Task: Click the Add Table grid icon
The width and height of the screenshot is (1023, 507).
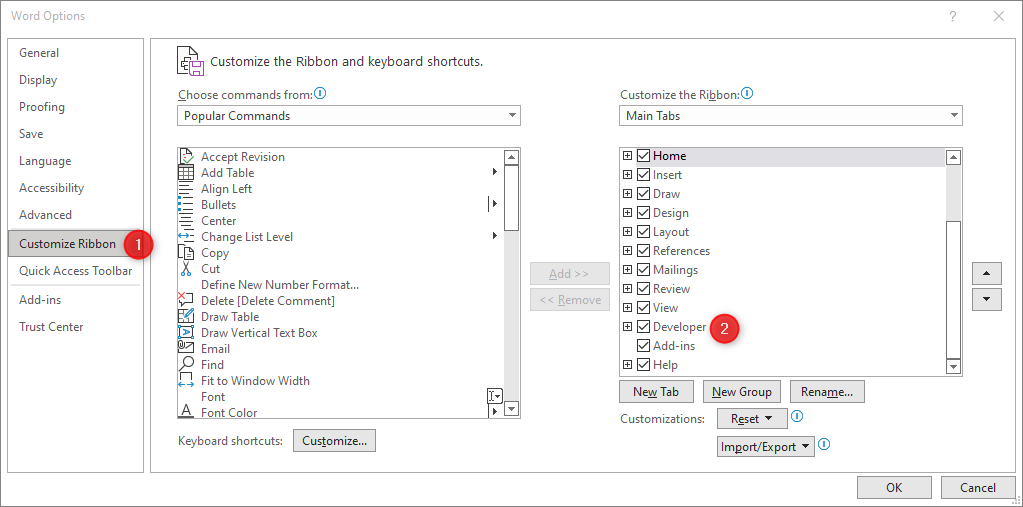Action: tap(186, 173)
